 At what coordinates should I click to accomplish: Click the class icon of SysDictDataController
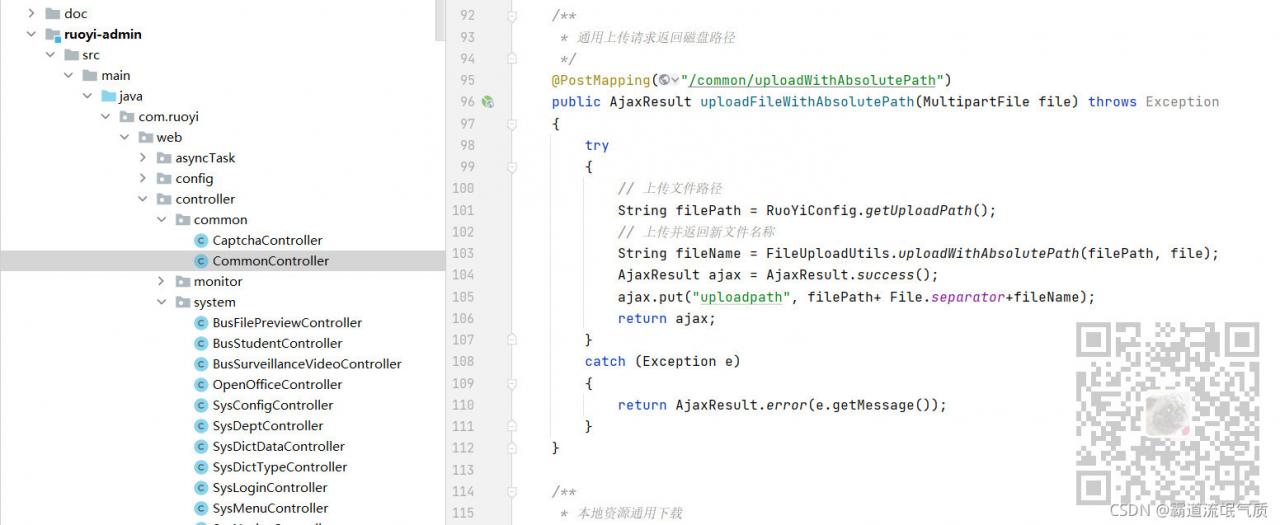tap(201, 447)
